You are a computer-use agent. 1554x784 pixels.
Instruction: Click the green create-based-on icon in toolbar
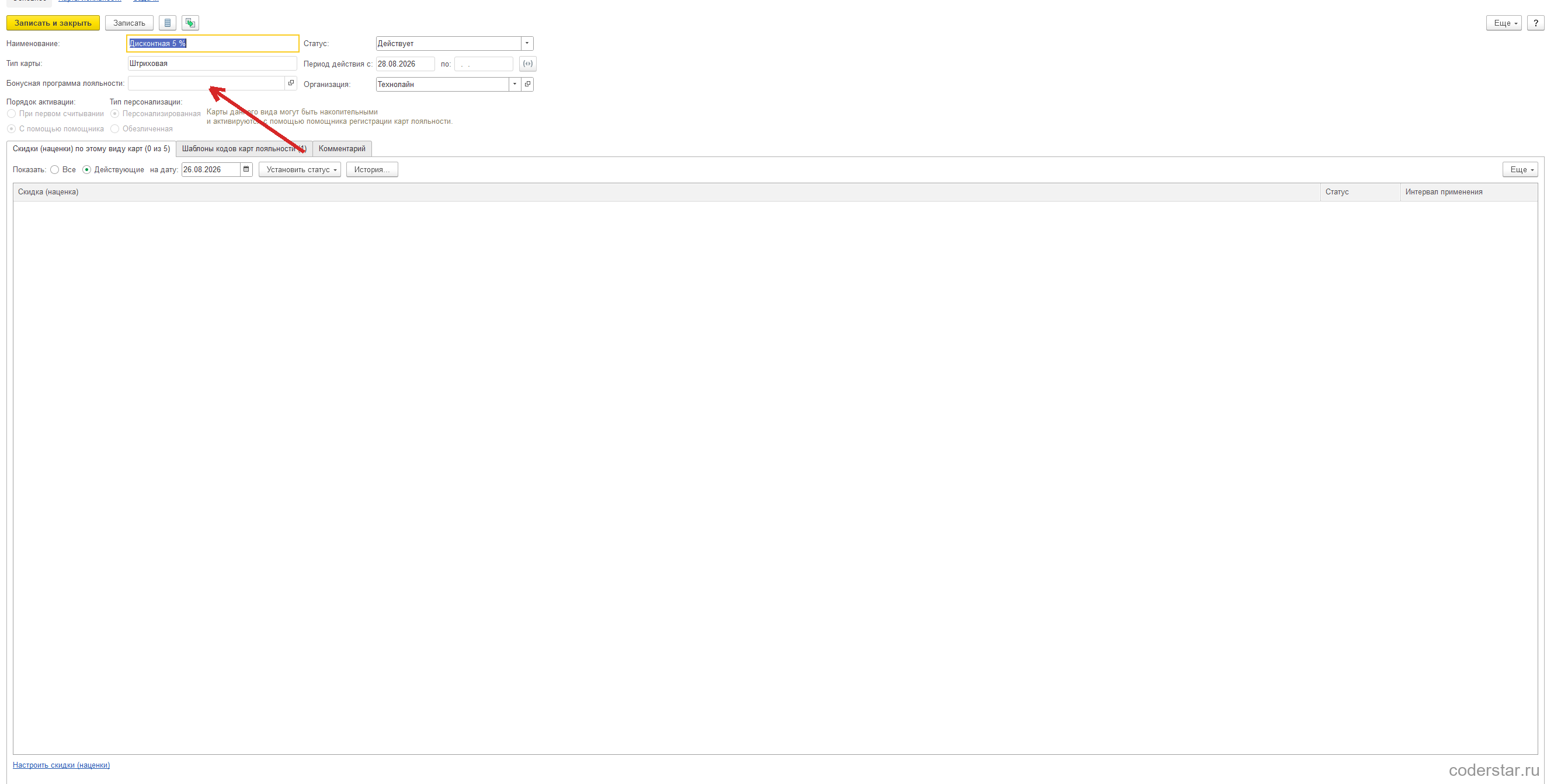coord(190,23)
